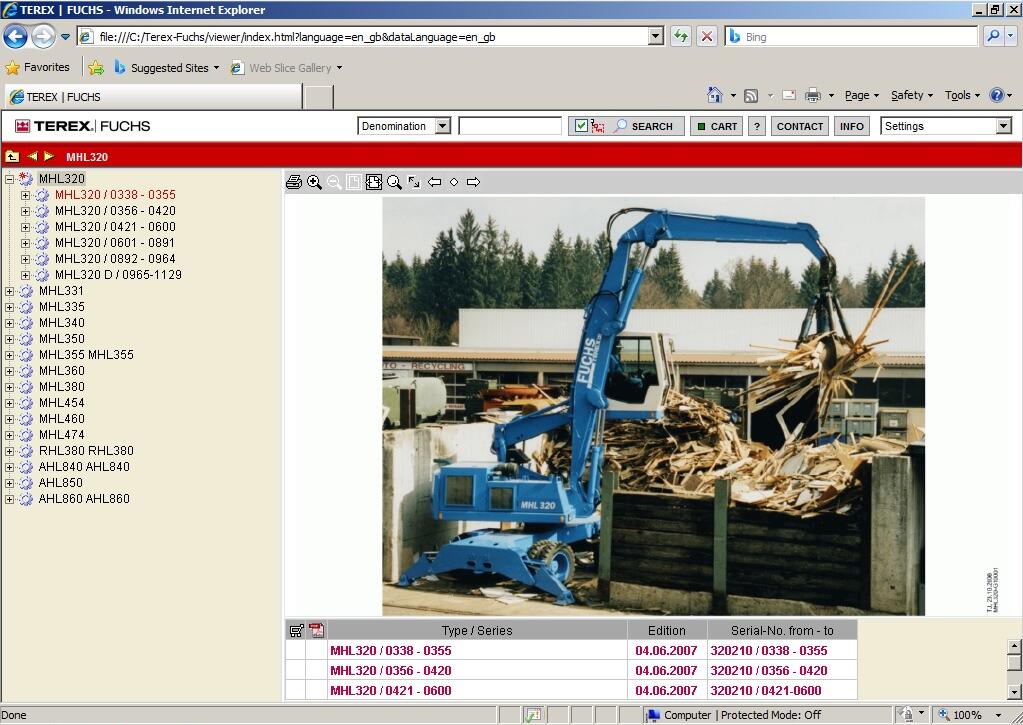Click the diamond center navigation icon

click(454, 182)
